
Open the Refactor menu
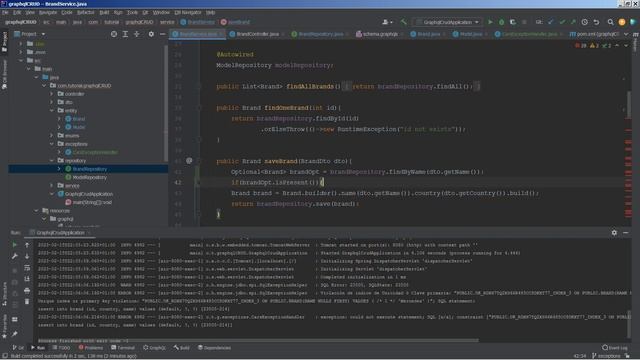click(85, 12)
